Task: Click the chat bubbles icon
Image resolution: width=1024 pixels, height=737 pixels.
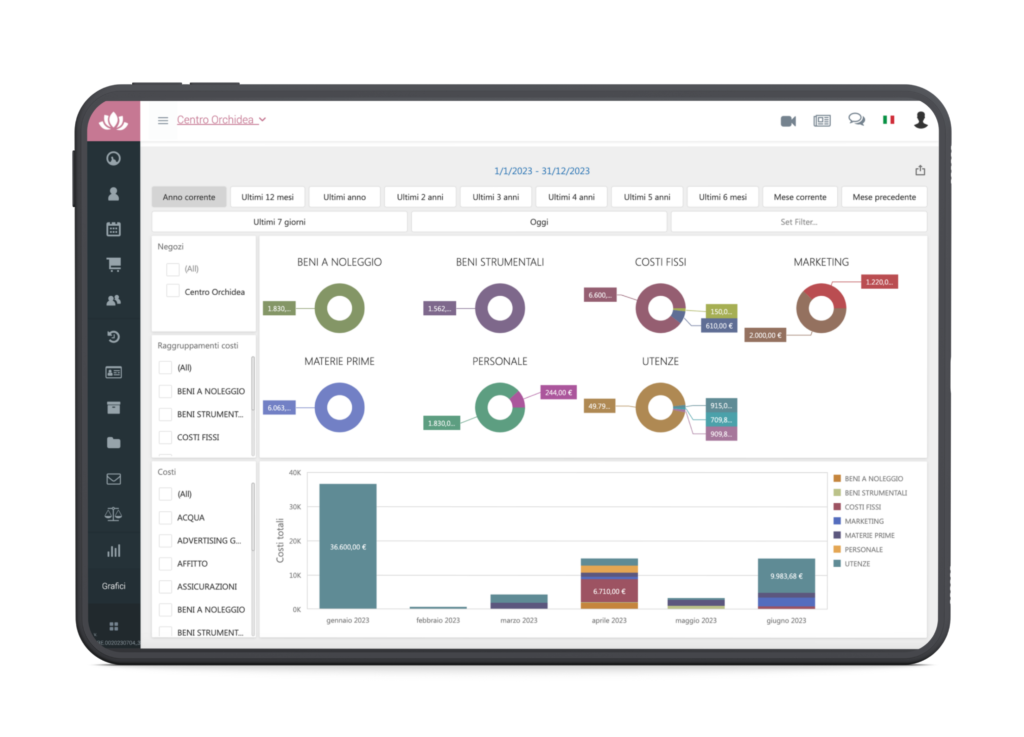Action: click(856, 120)
